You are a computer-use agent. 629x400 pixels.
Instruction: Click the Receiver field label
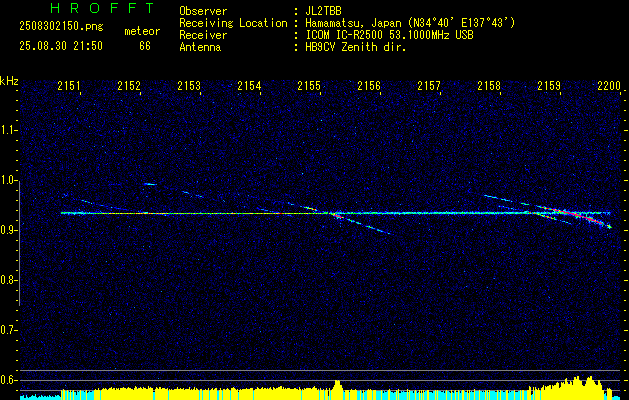[x=203, y=35]
